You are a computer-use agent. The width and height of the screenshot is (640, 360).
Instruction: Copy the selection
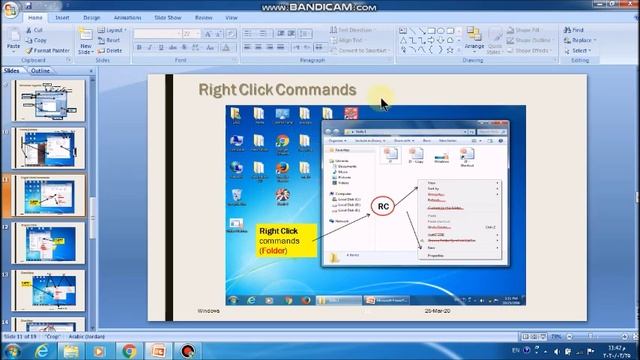[36, 40]
